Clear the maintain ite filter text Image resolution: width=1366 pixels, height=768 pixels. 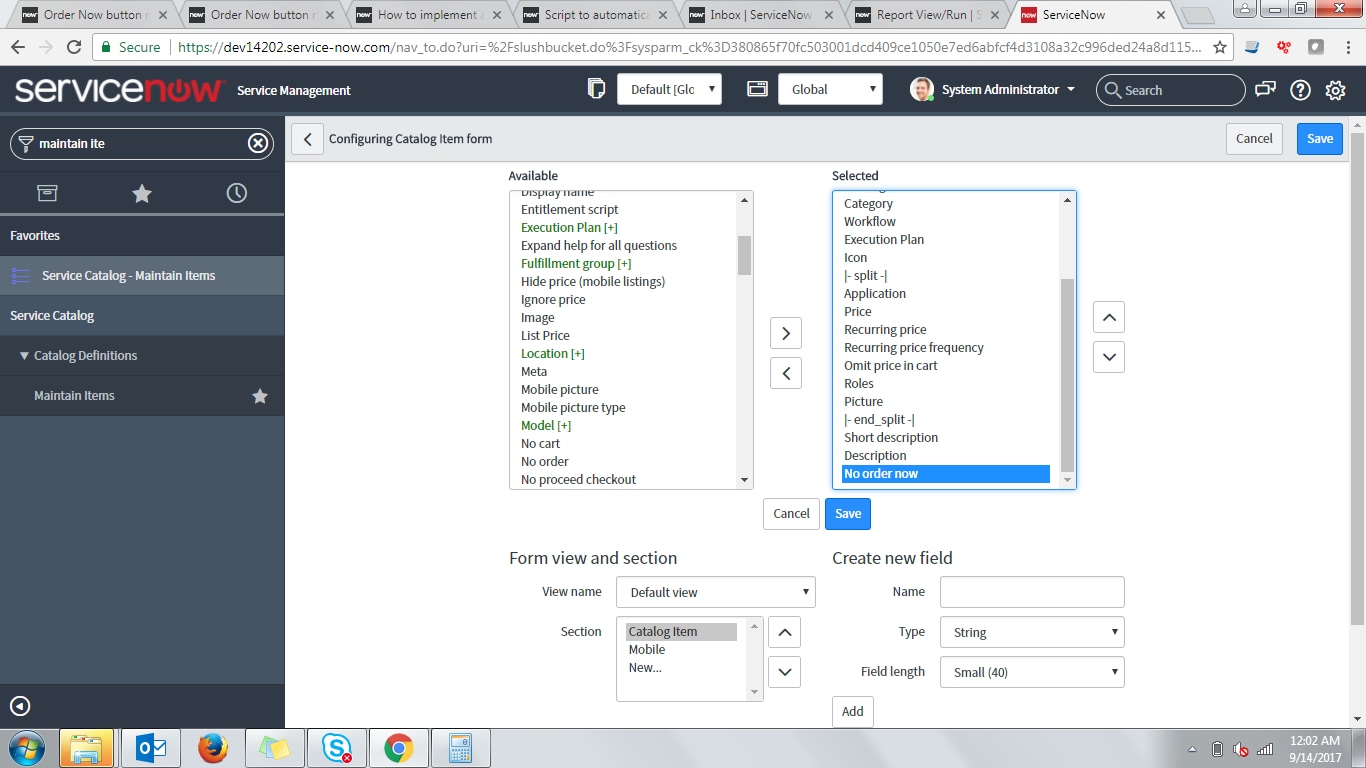point(257,143)
